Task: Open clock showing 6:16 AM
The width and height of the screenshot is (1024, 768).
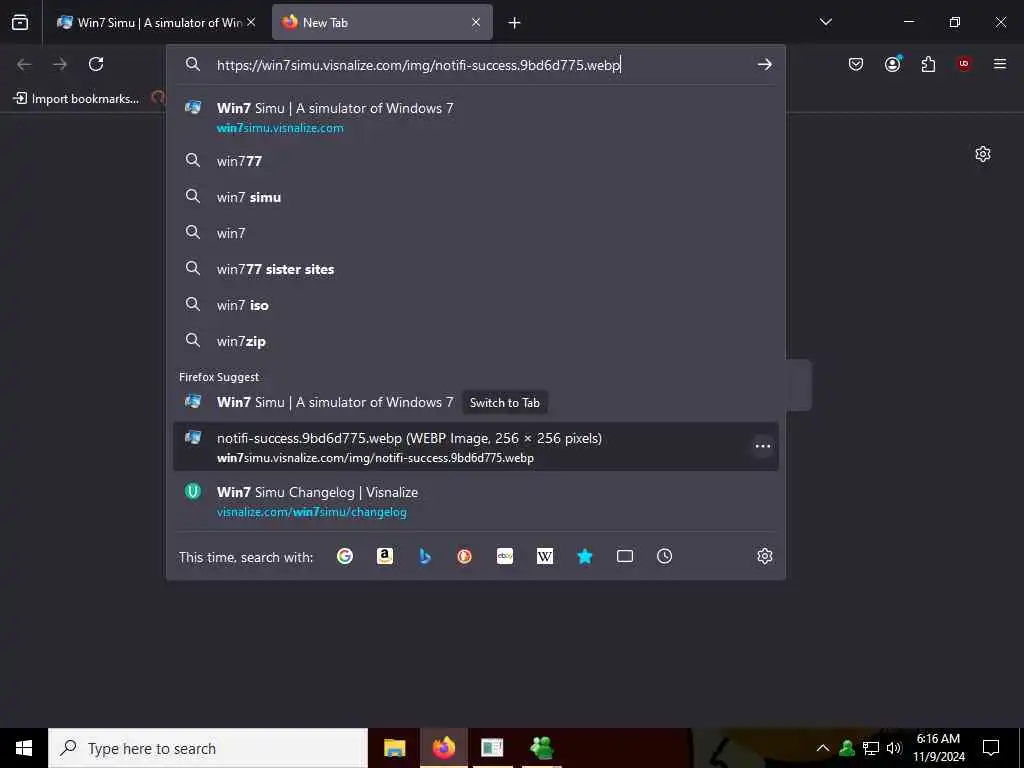Action: click(938, 748)
